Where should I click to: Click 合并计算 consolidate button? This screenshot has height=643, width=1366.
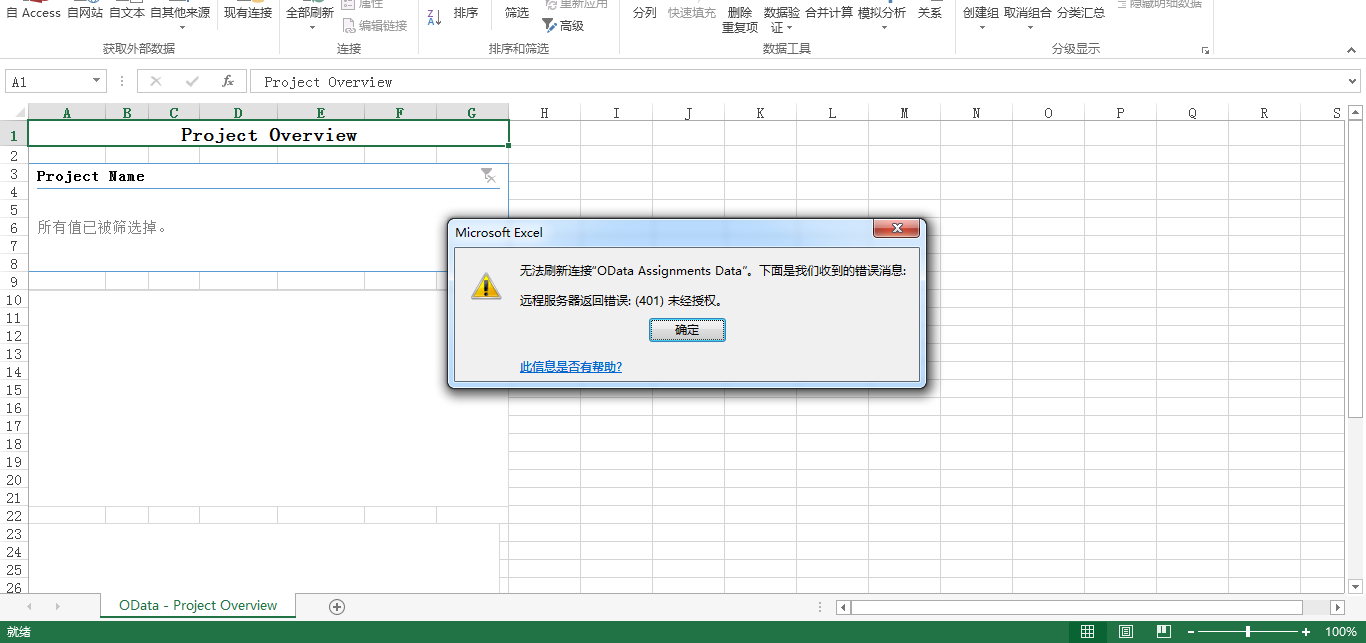pyautogui.click(x=829, y=13)
